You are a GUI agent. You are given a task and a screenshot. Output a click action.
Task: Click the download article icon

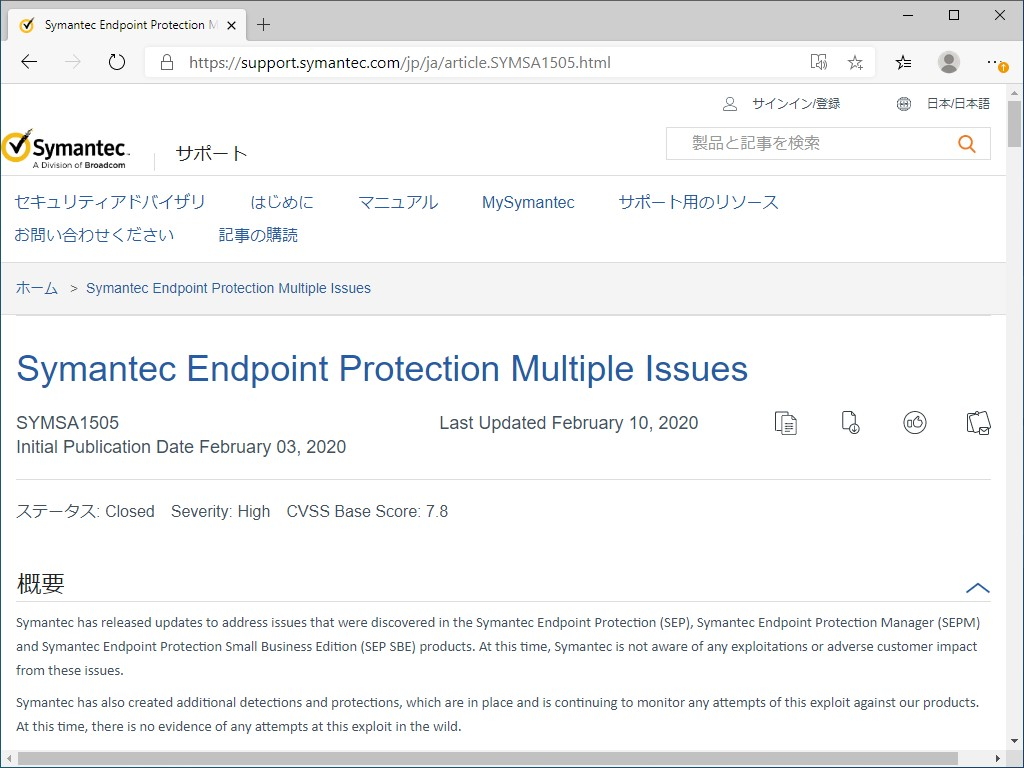pyautogui.click(x=850, y=423)
